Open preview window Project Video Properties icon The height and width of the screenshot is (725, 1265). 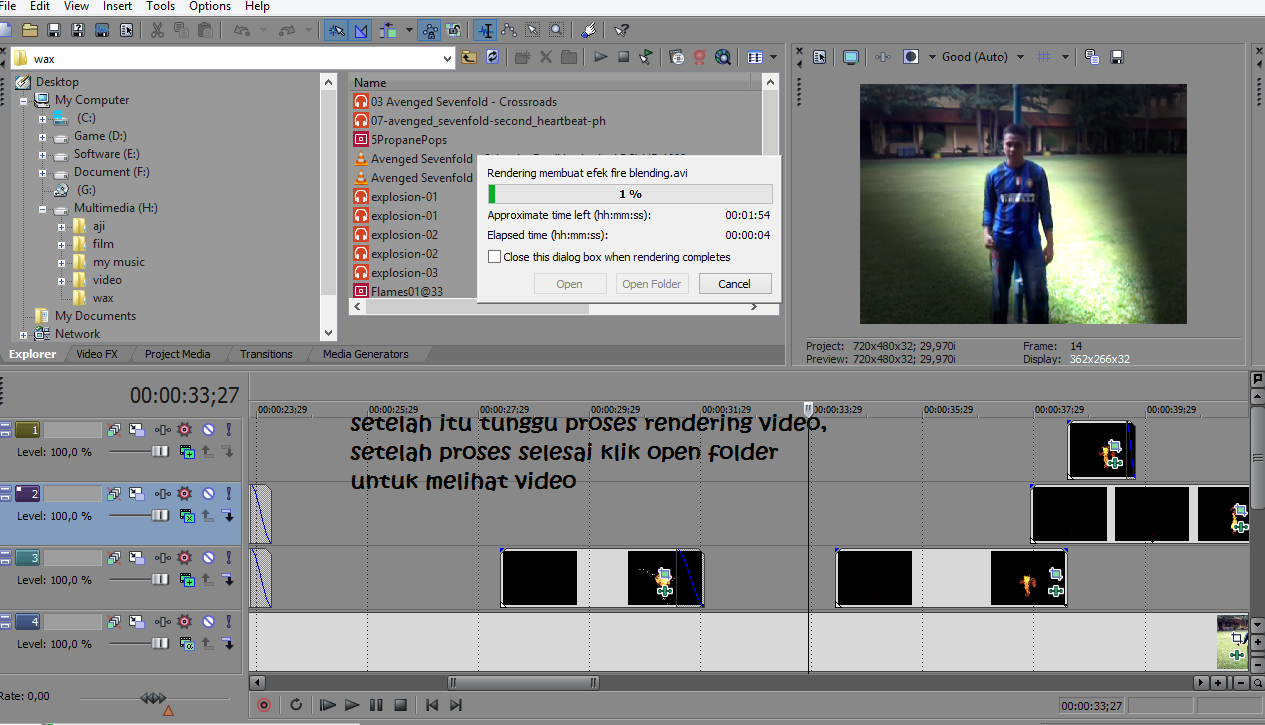(819, 57)
